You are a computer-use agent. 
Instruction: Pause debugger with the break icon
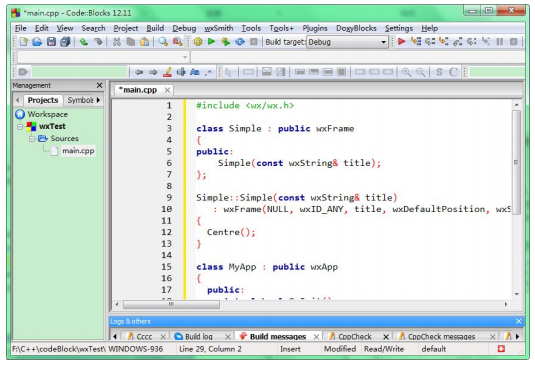[x=500, y=42]
